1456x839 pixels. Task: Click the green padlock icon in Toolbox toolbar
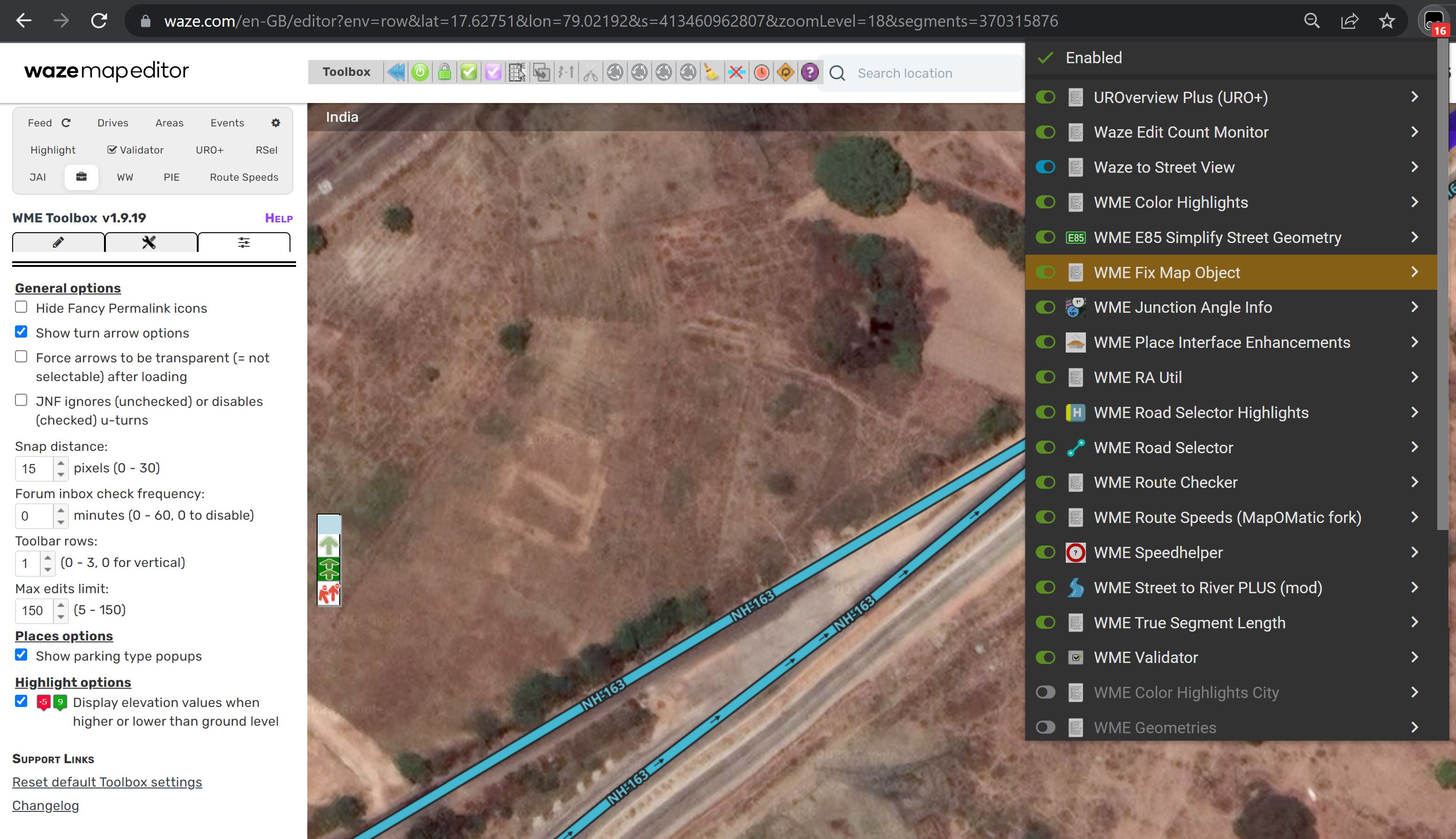[x=445, y=72]
